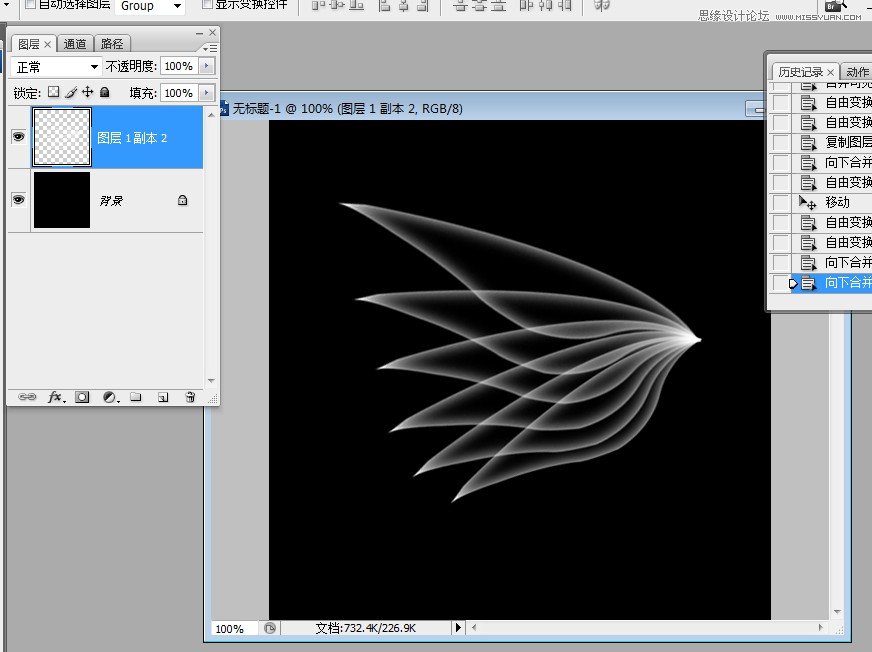This screenshot has width=872, height=652.
Task: Open the layer style fx menu
Action: (56, 397)
